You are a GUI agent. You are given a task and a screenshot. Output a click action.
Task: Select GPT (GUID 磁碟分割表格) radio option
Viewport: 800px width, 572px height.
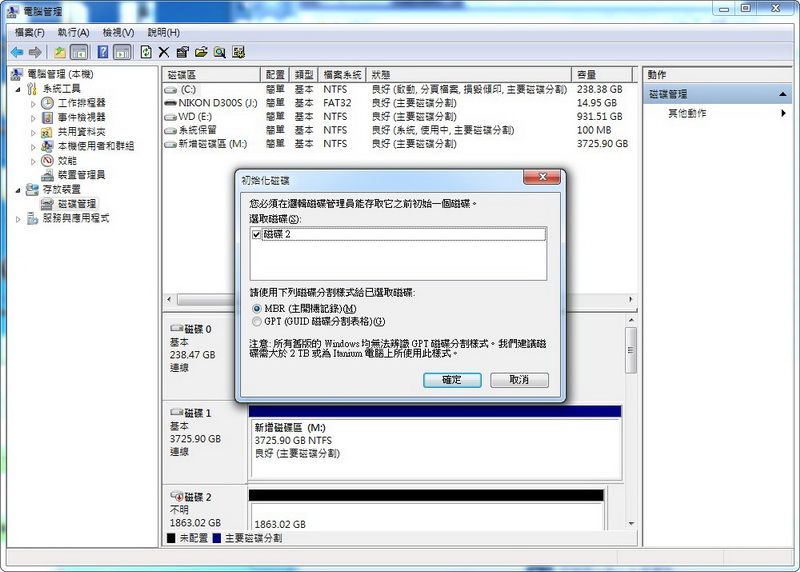(257, 321)
